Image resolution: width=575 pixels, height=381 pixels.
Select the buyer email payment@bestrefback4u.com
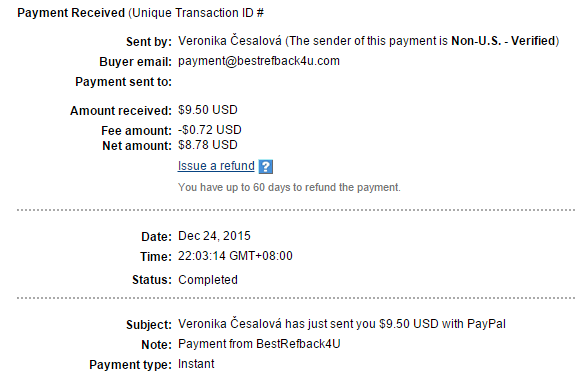pos(259,61)
